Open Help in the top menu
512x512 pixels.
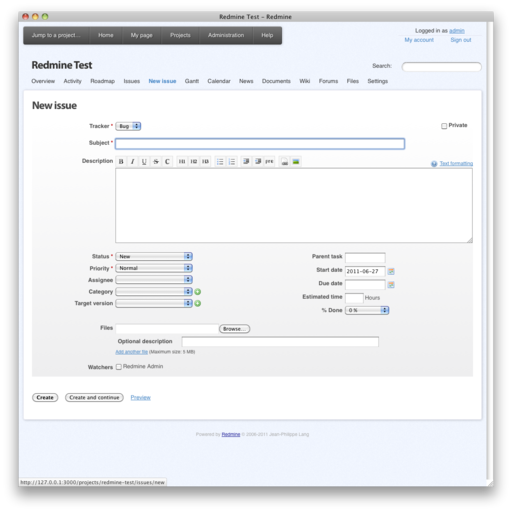(267, 35)
